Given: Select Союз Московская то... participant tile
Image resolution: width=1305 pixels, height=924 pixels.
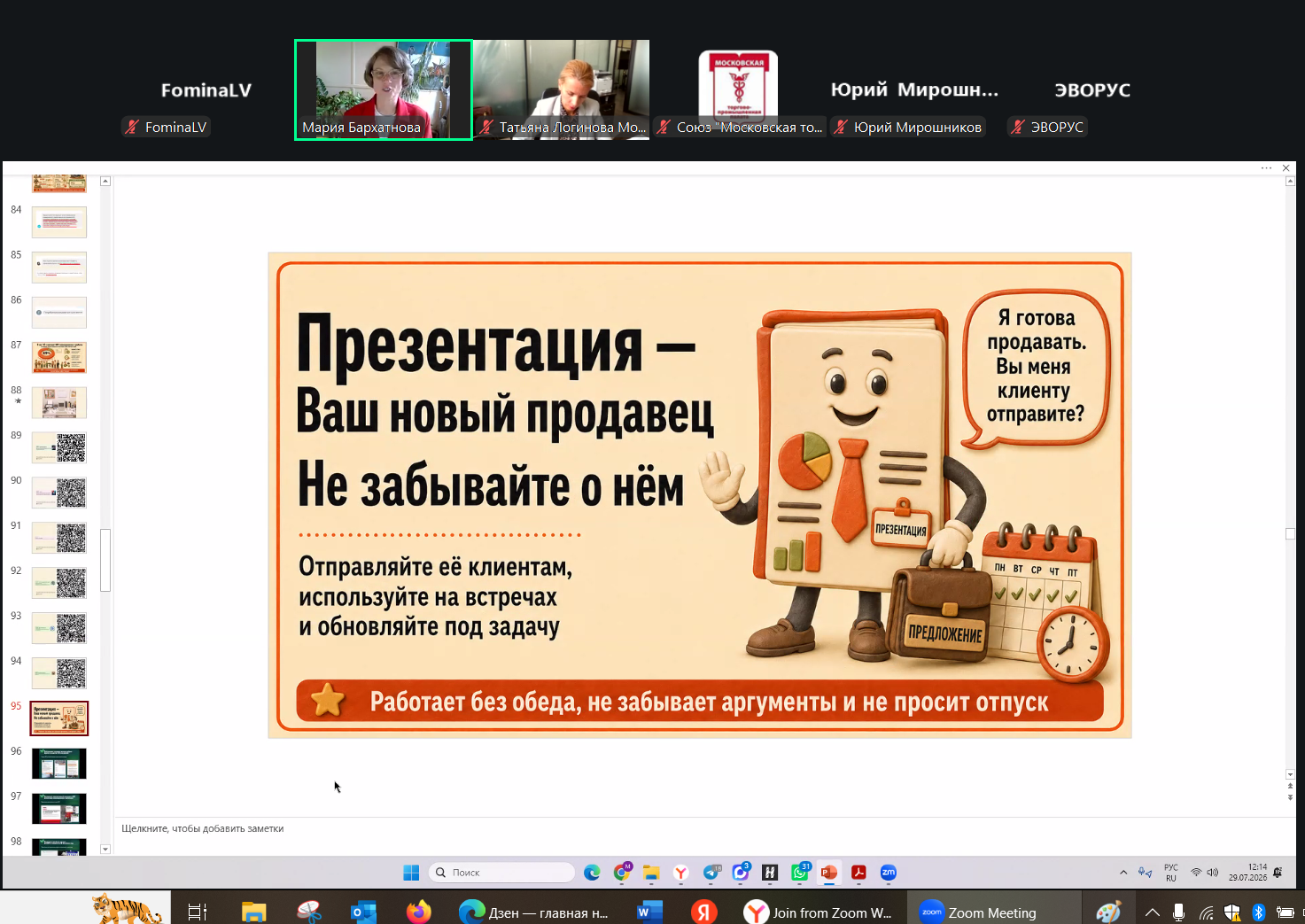Looking at the screenshot, I should pos(739,89).
